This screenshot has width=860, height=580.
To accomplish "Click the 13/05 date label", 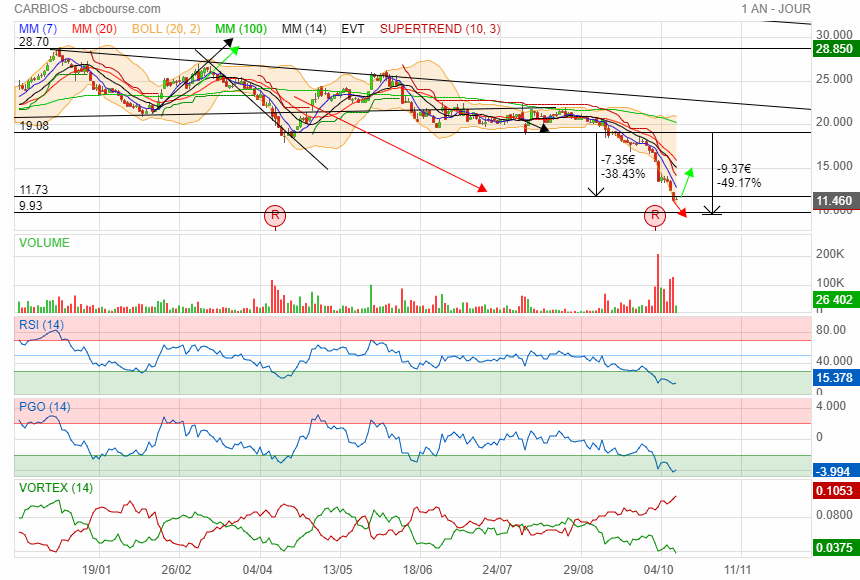I will [x=337, y=570].
